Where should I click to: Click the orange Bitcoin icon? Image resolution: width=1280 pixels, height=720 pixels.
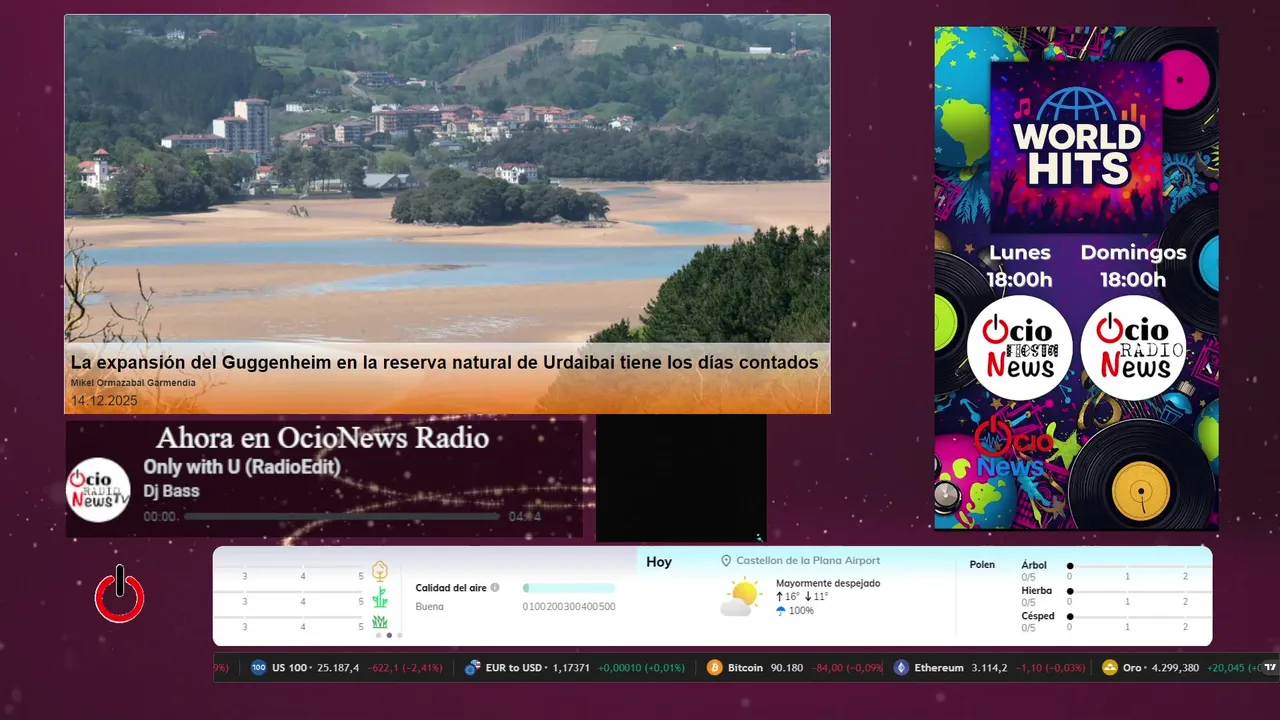714,667
